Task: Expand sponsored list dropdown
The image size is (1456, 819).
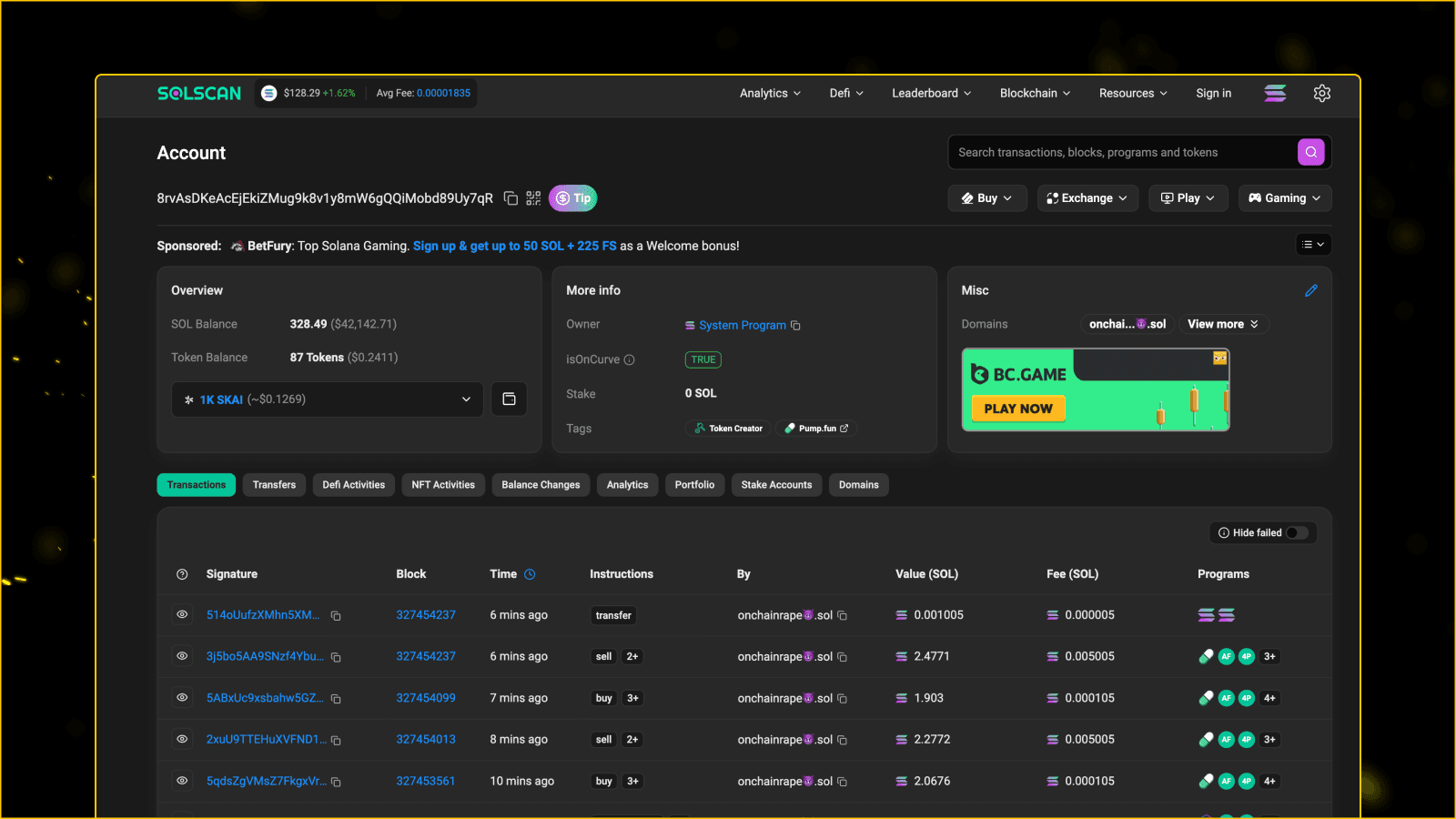Action: tap(1313, 244)
